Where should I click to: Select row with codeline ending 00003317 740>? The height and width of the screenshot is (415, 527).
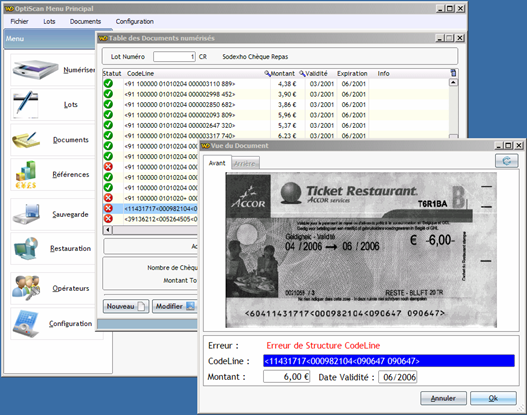[276, 136]
